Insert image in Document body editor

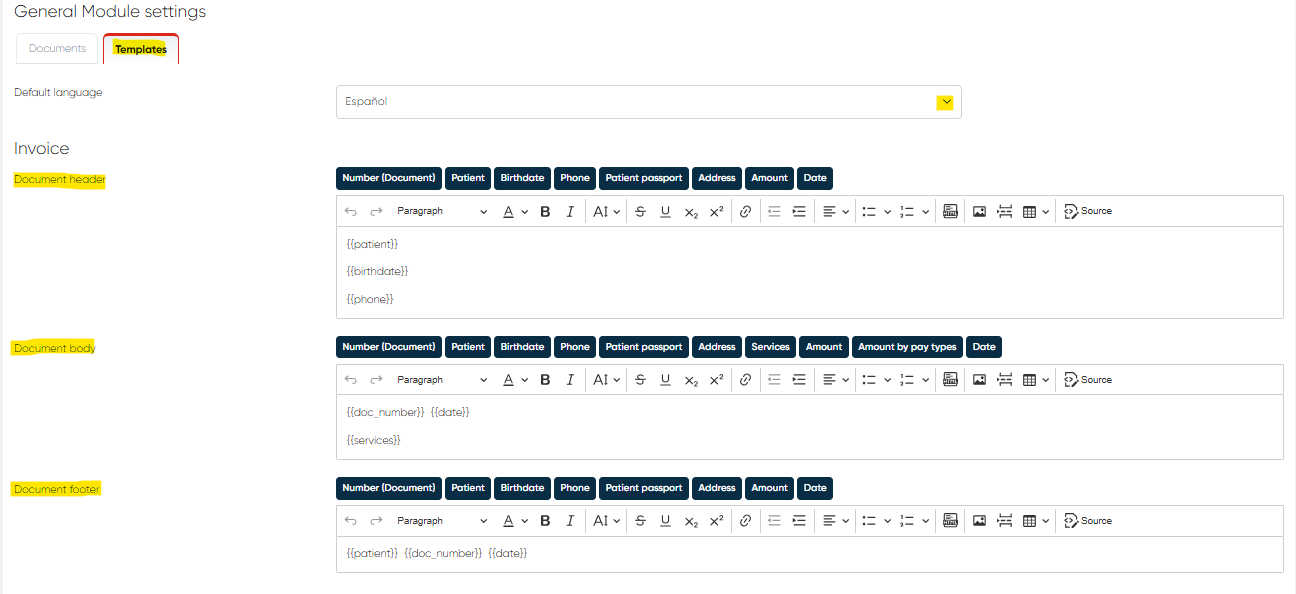coord(979,380)
